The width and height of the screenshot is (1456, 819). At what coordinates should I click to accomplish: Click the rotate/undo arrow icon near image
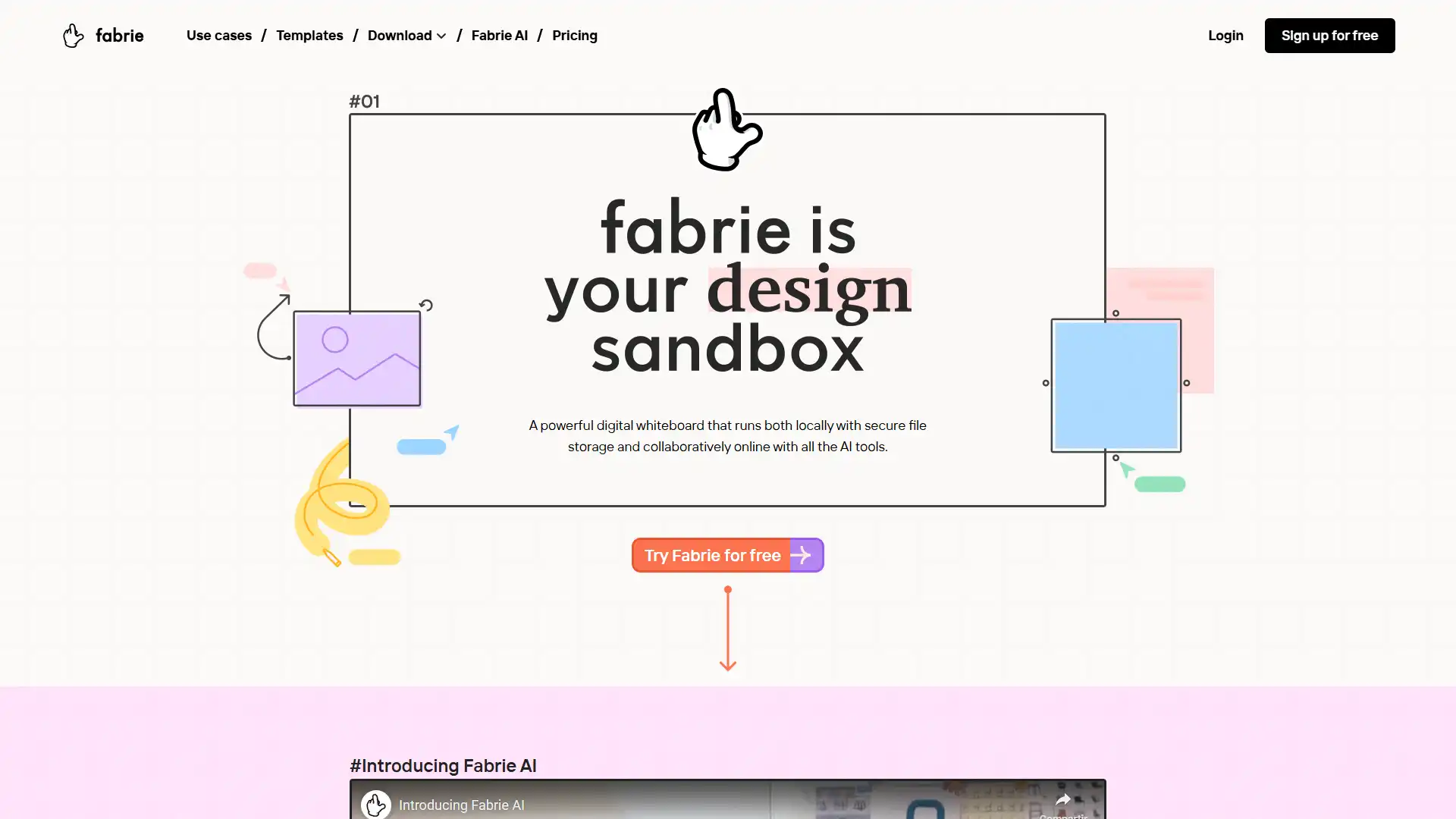click(x=425, y=305)
